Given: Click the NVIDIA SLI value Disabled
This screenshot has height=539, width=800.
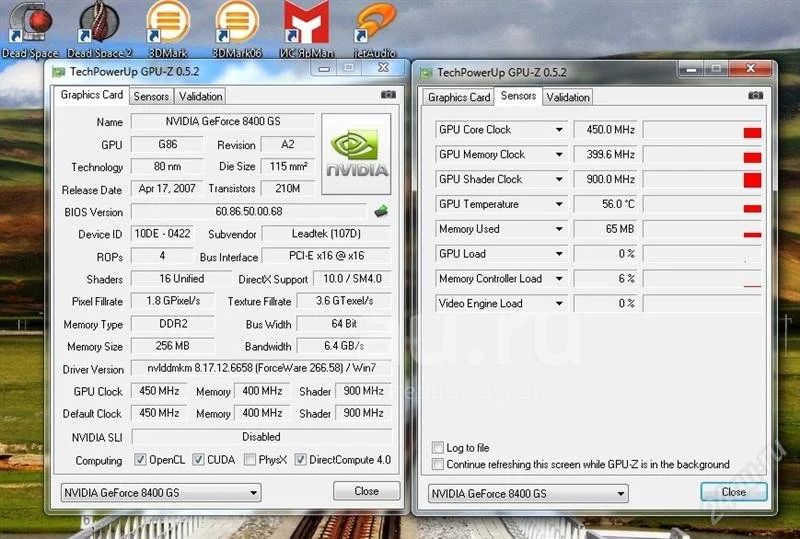Looking at the screenshot, I should (x=261, y=437).
